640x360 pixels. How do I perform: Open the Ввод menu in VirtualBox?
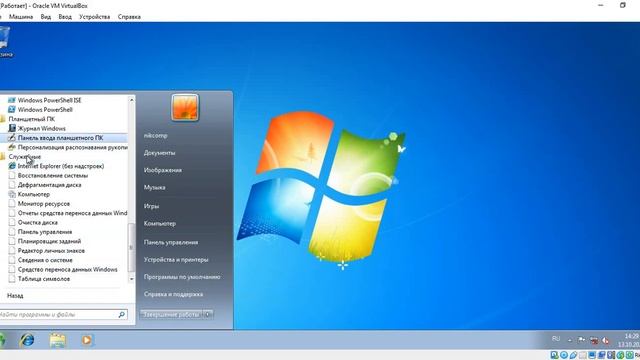tap(65, 17)
